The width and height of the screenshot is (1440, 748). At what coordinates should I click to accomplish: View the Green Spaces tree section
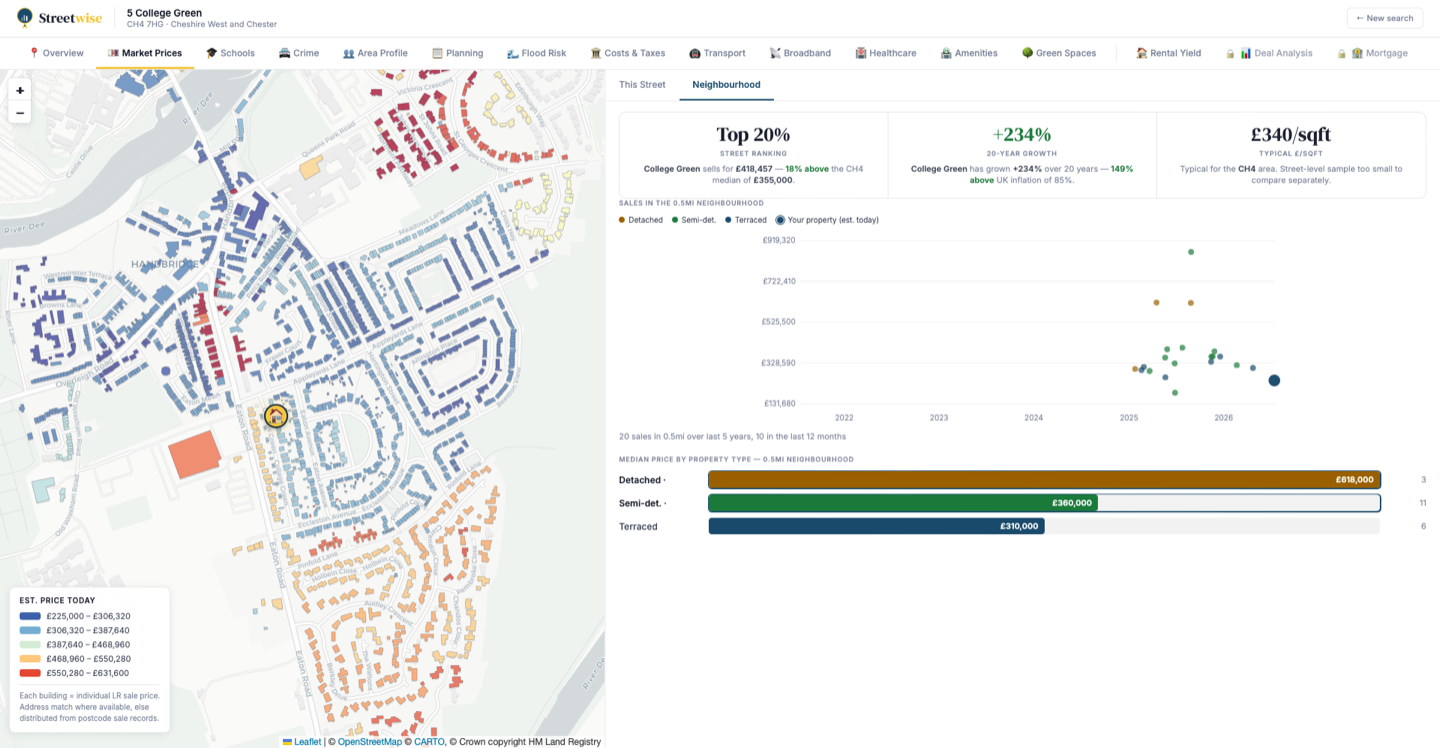(x=1059, y=53)
